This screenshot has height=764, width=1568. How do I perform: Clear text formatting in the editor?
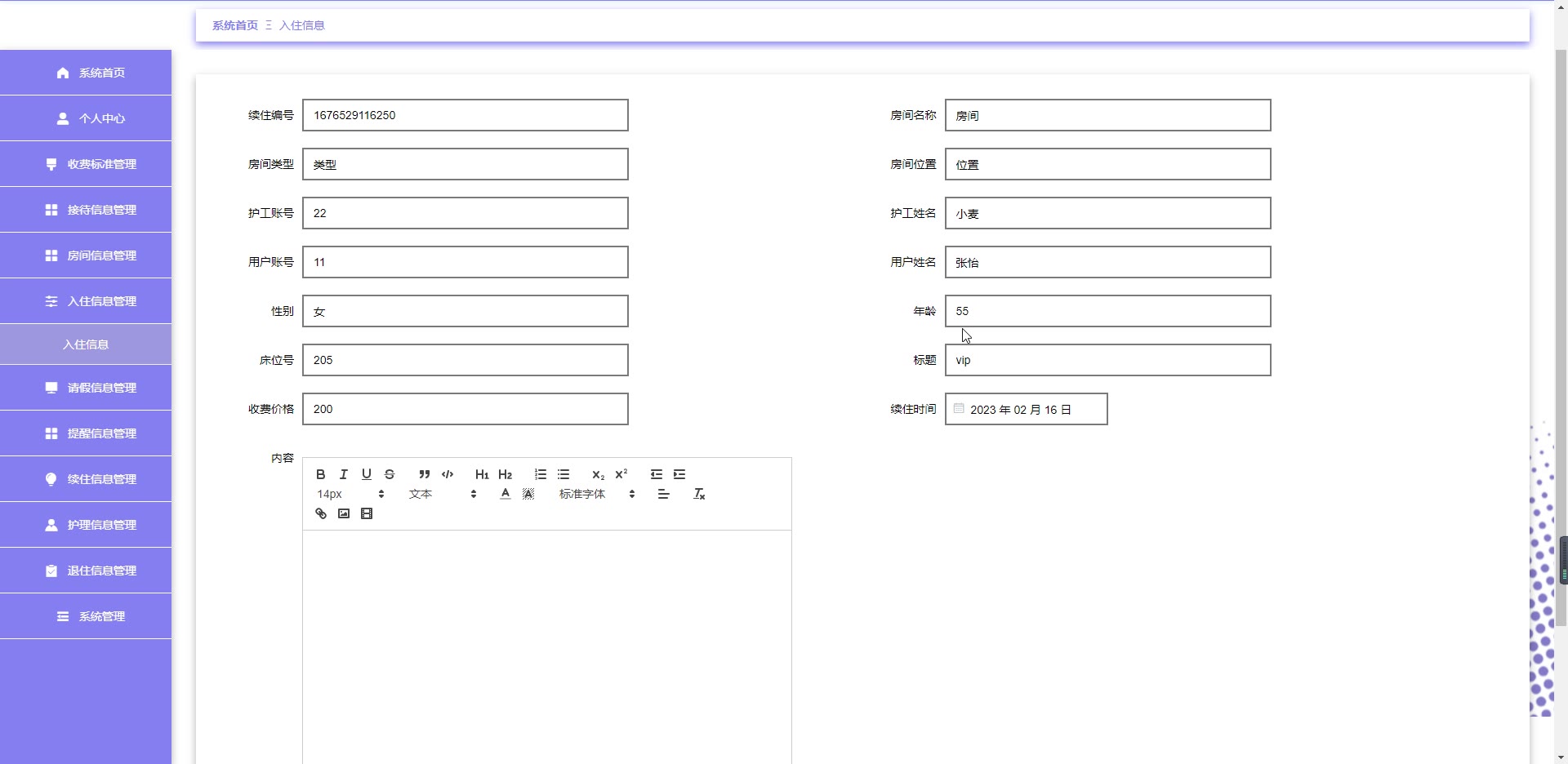pyautogui.click(x=699, y=494)
